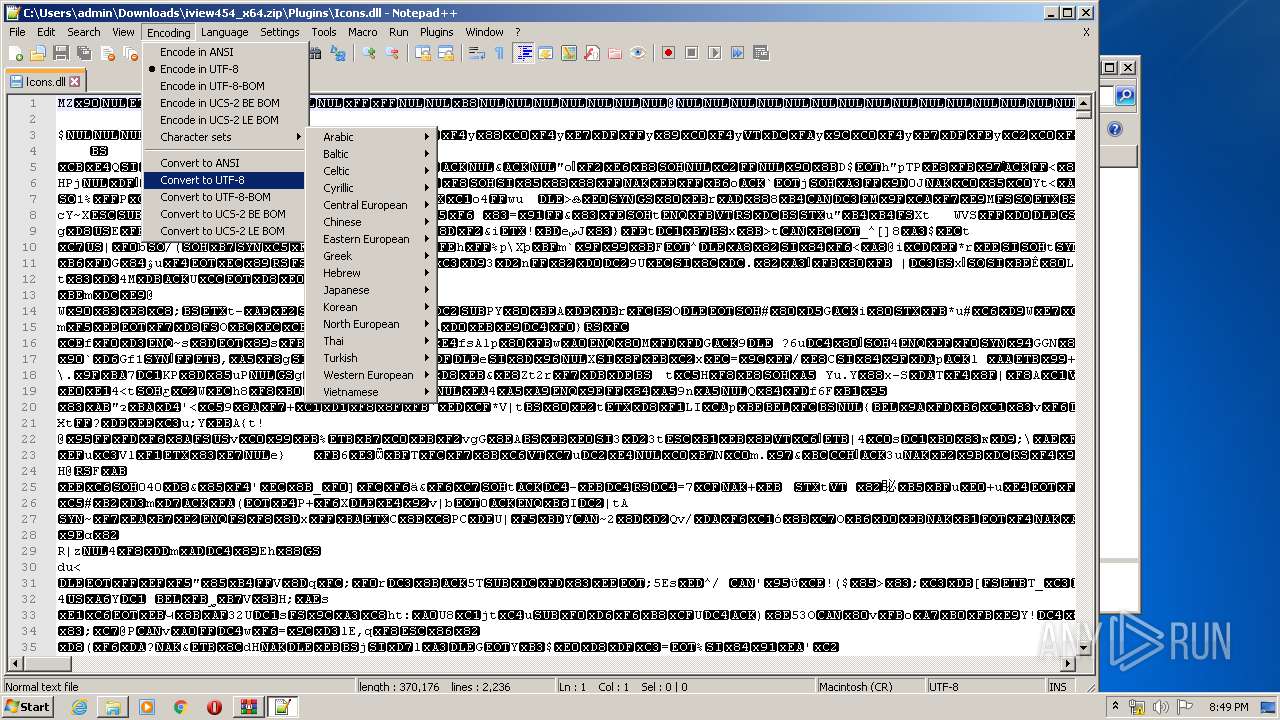Expand the Cyrillic character set submenu

point(372,188)
